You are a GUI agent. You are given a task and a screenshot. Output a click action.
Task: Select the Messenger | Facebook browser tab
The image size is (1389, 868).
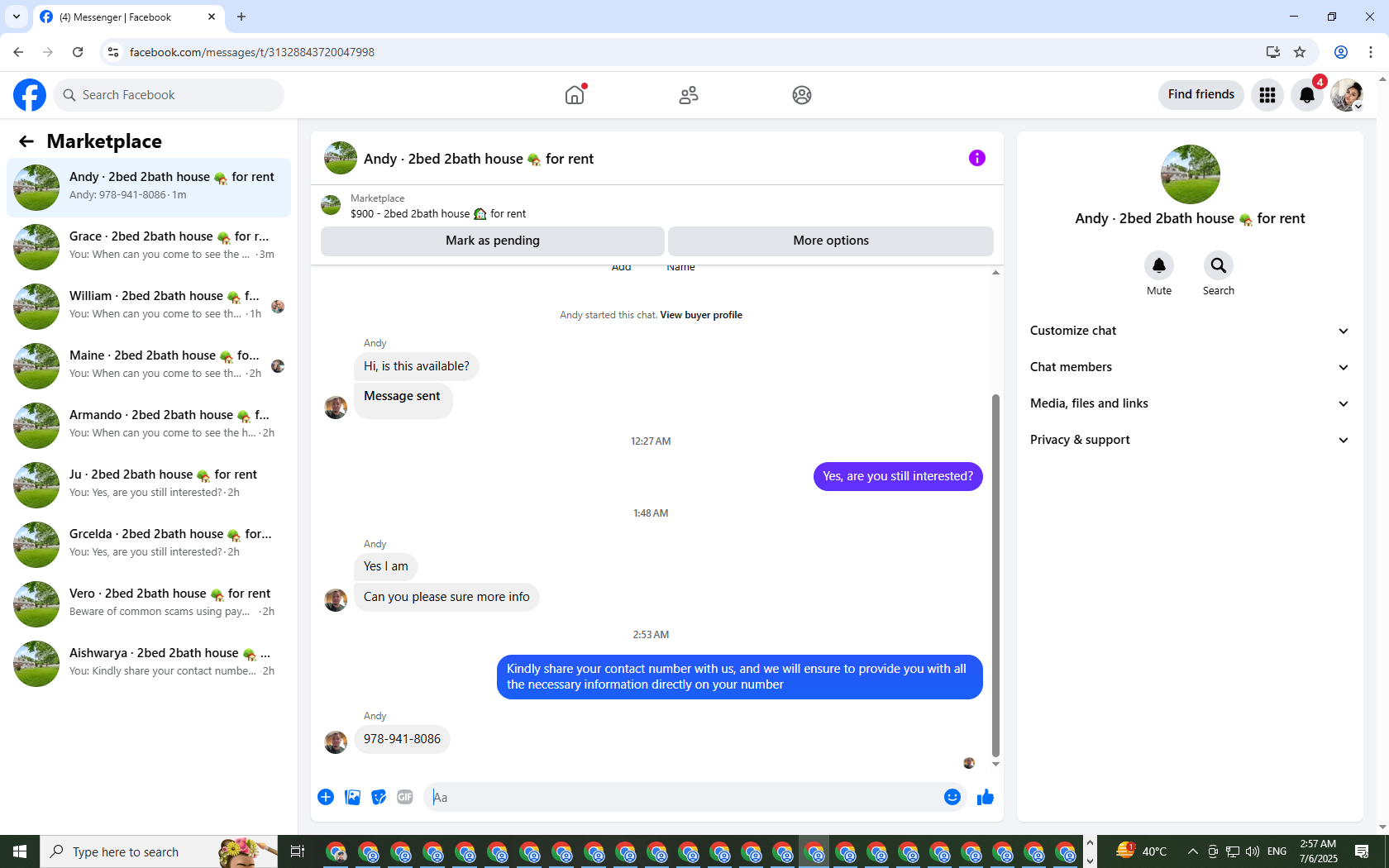click(128, 17)
